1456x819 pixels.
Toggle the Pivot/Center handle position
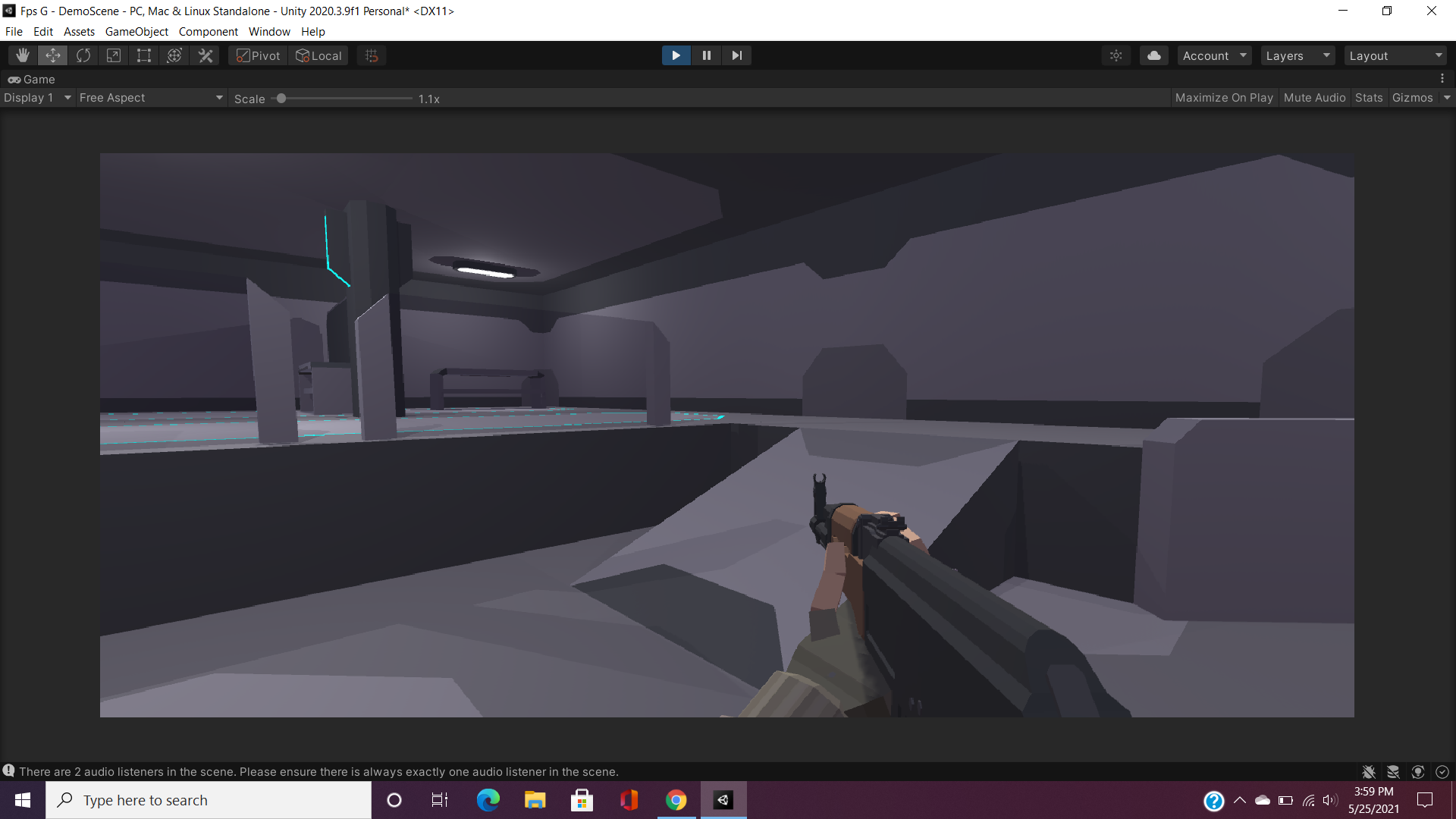[258, 55]
